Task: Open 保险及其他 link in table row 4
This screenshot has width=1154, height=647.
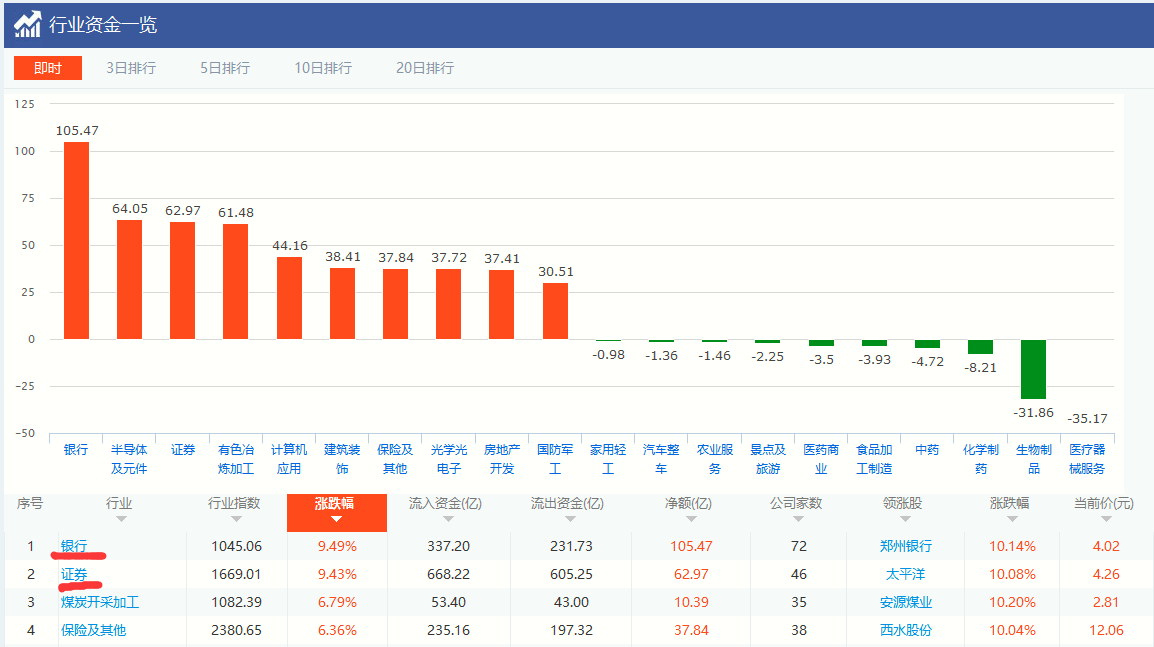Action: pos(93,630)
